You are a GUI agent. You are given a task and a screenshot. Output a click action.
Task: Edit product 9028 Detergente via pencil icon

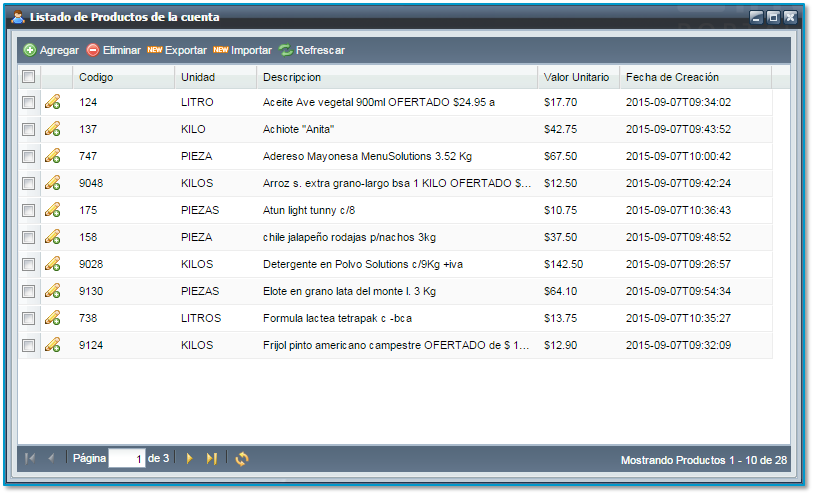(52, 264)
